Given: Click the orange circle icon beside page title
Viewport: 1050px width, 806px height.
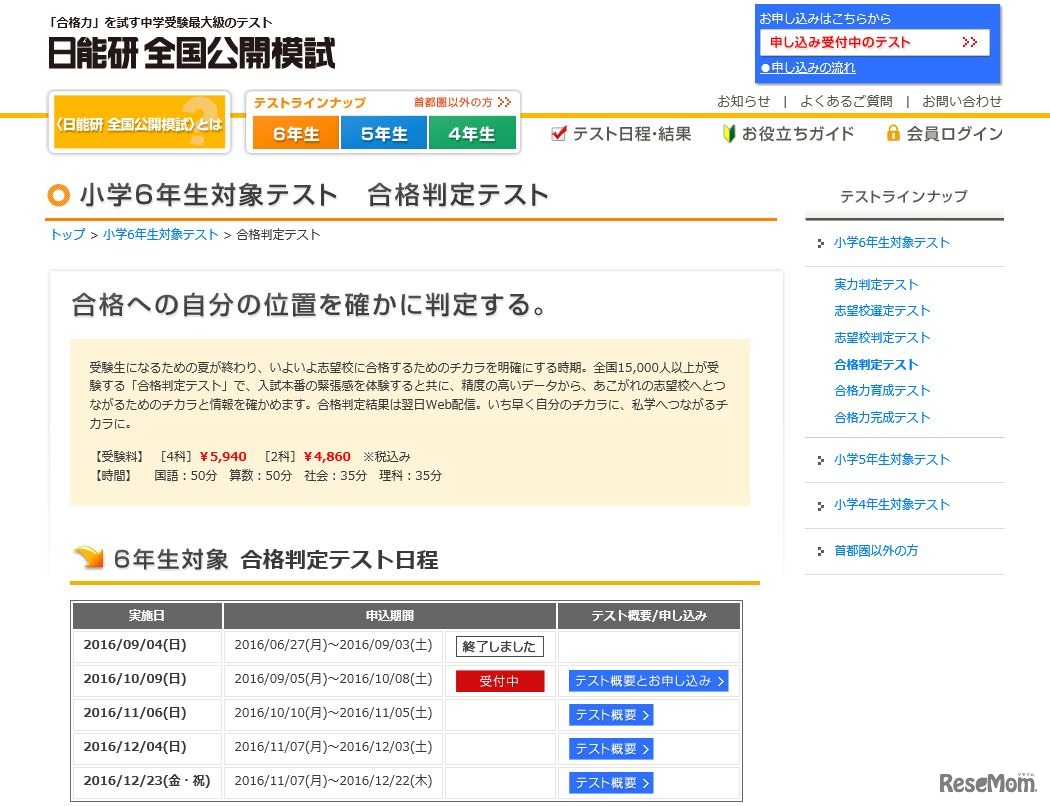Looking at the screenshot, I should pos(59,195).
